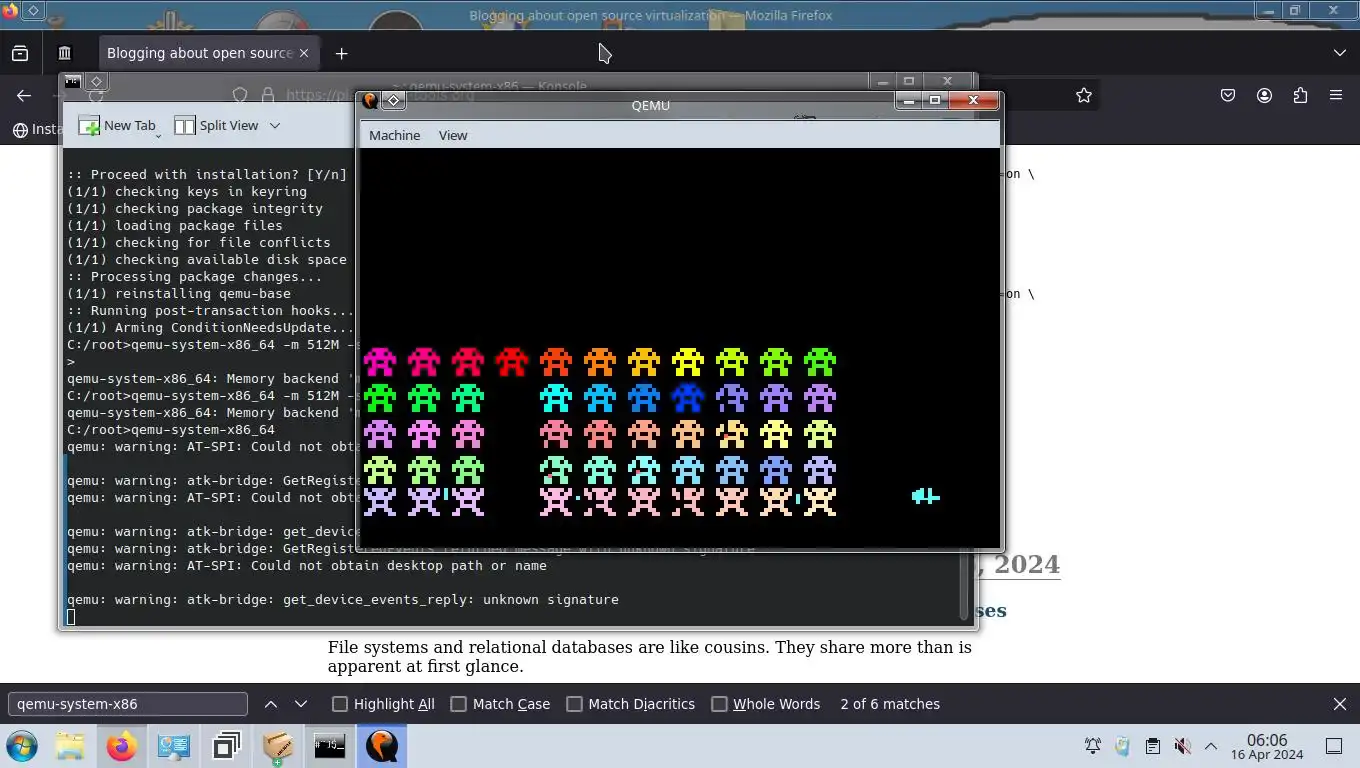Open the notifications bell in the tray
1360x768 pixels.
click(x=1093, y=746)
